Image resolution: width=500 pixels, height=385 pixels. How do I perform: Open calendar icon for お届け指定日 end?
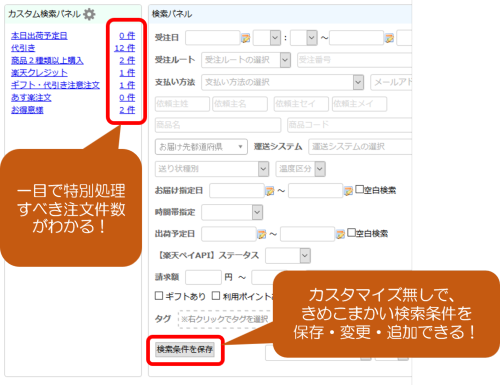[348, 191]
